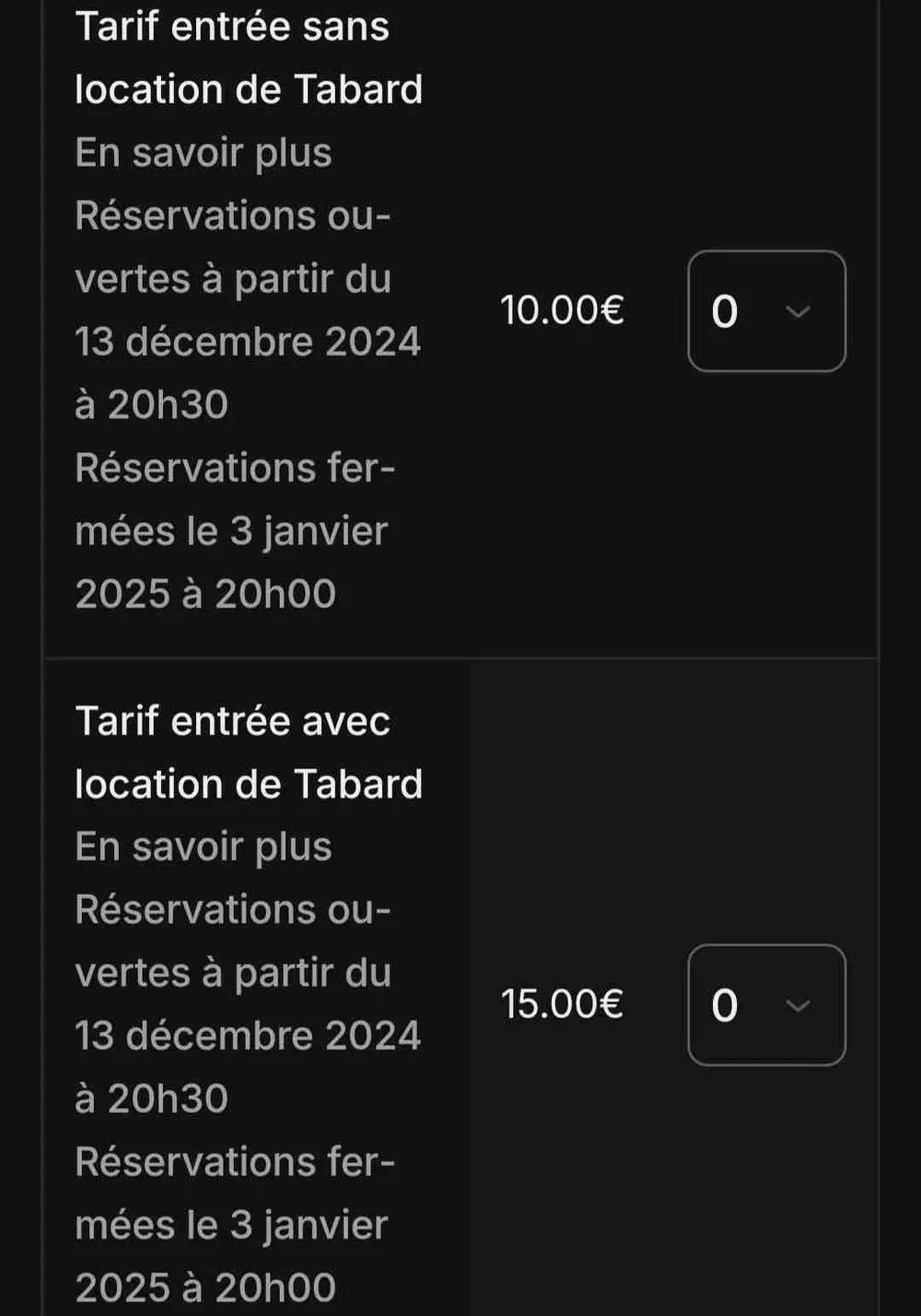Click '2025 à 20h00' text in avec location tarif
Screen dimensions: 921x1316
click(205, 1288)
